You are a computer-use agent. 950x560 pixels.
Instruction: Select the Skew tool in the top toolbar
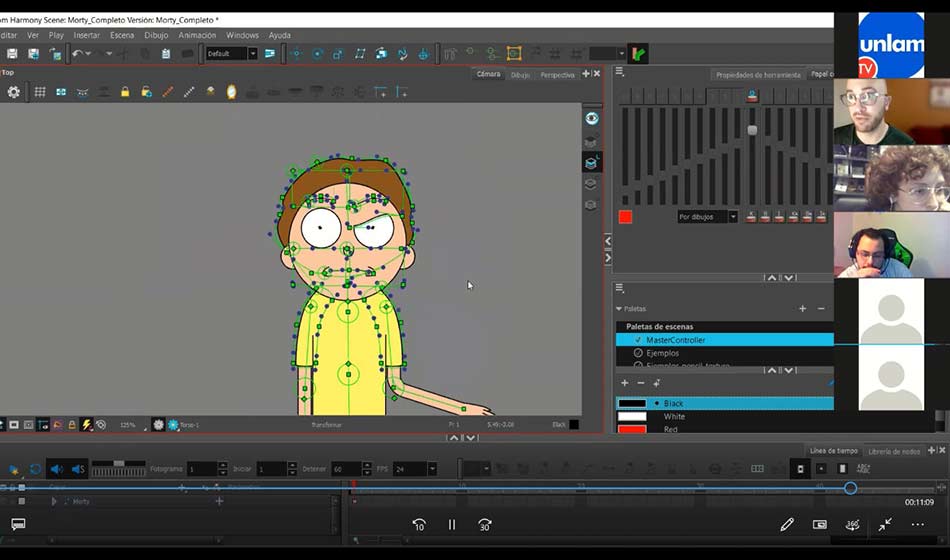click(x=360, y=54)
